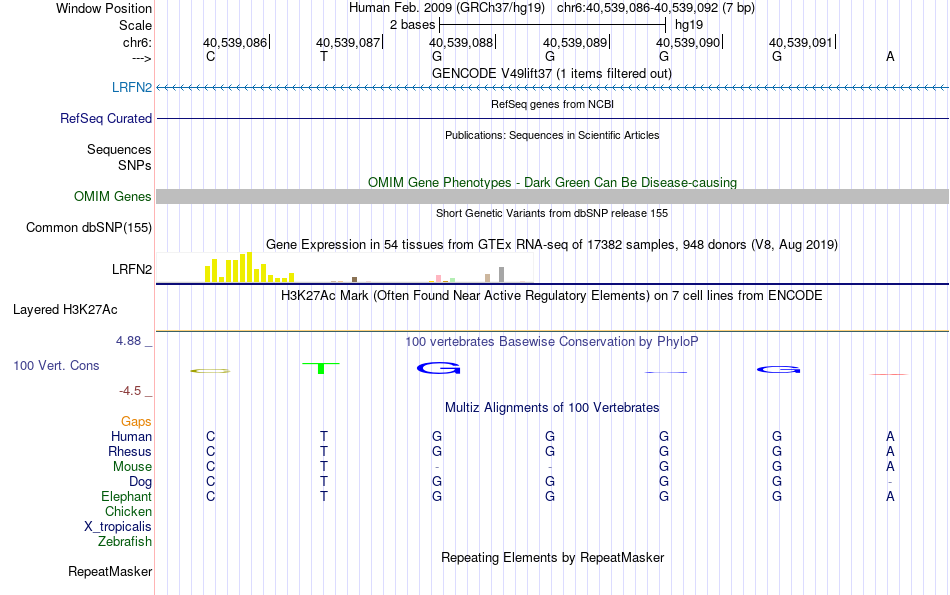Click the Common dbSNP(155) track label
This screenshot has height=595, width=950.
[88, 227]
